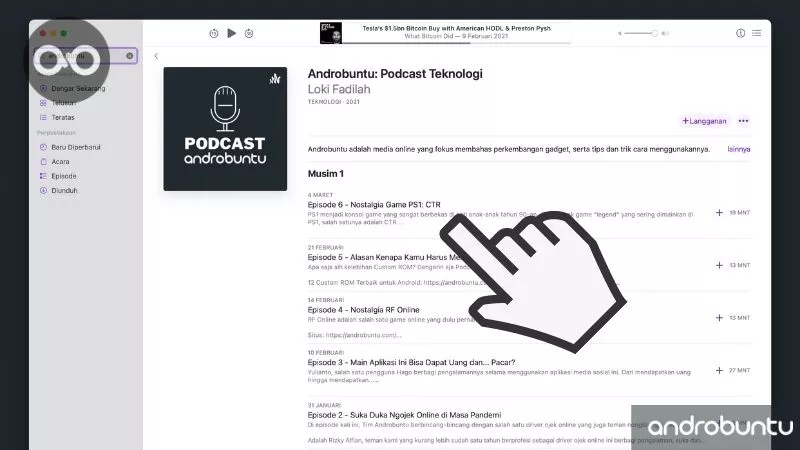Open the now playing episode artwork
The height and width of the screenshot is (450, 800).
331,33
